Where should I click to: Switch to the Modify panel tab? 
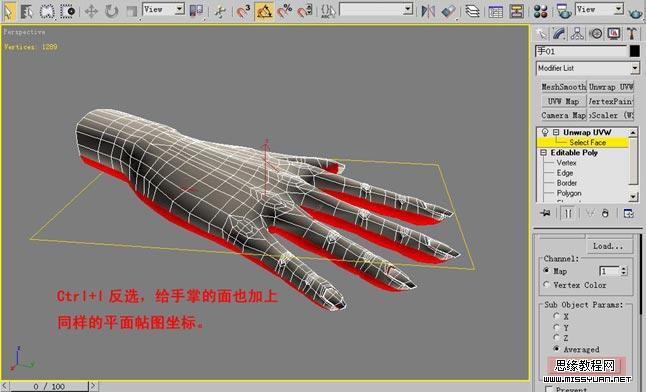click(x=559, y=33)
